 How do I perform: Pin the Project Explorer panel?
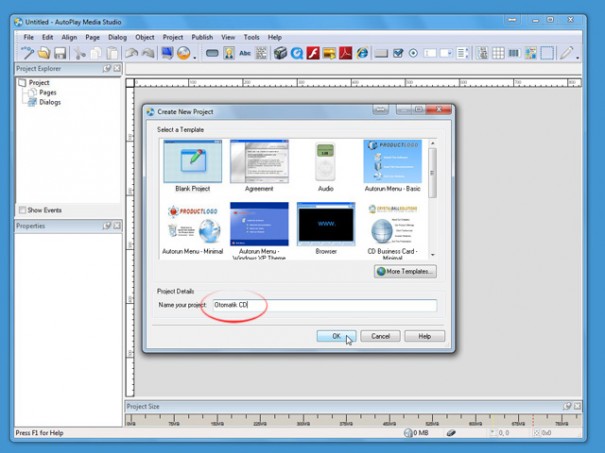point(107,68)
